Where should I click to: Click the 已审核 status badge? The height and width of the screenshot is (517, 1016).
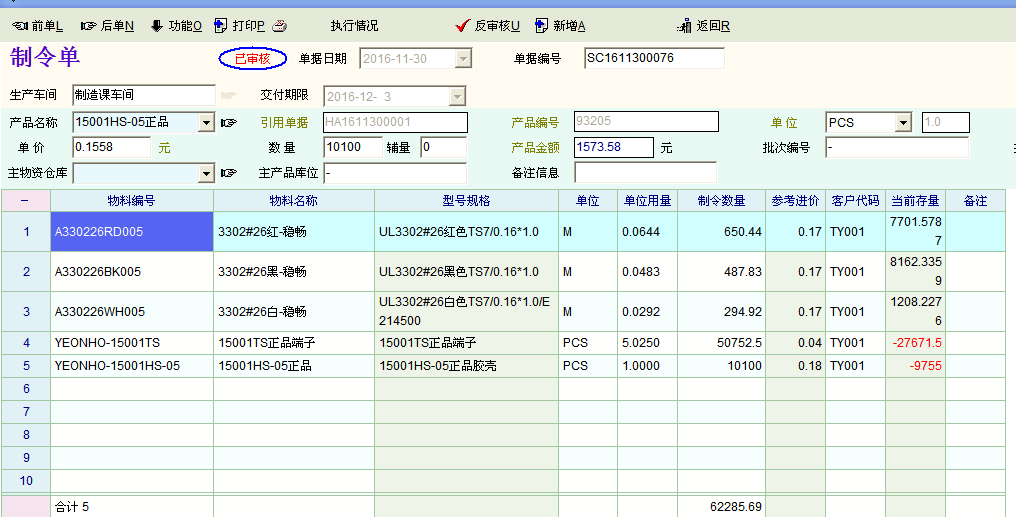coord(253,59)
